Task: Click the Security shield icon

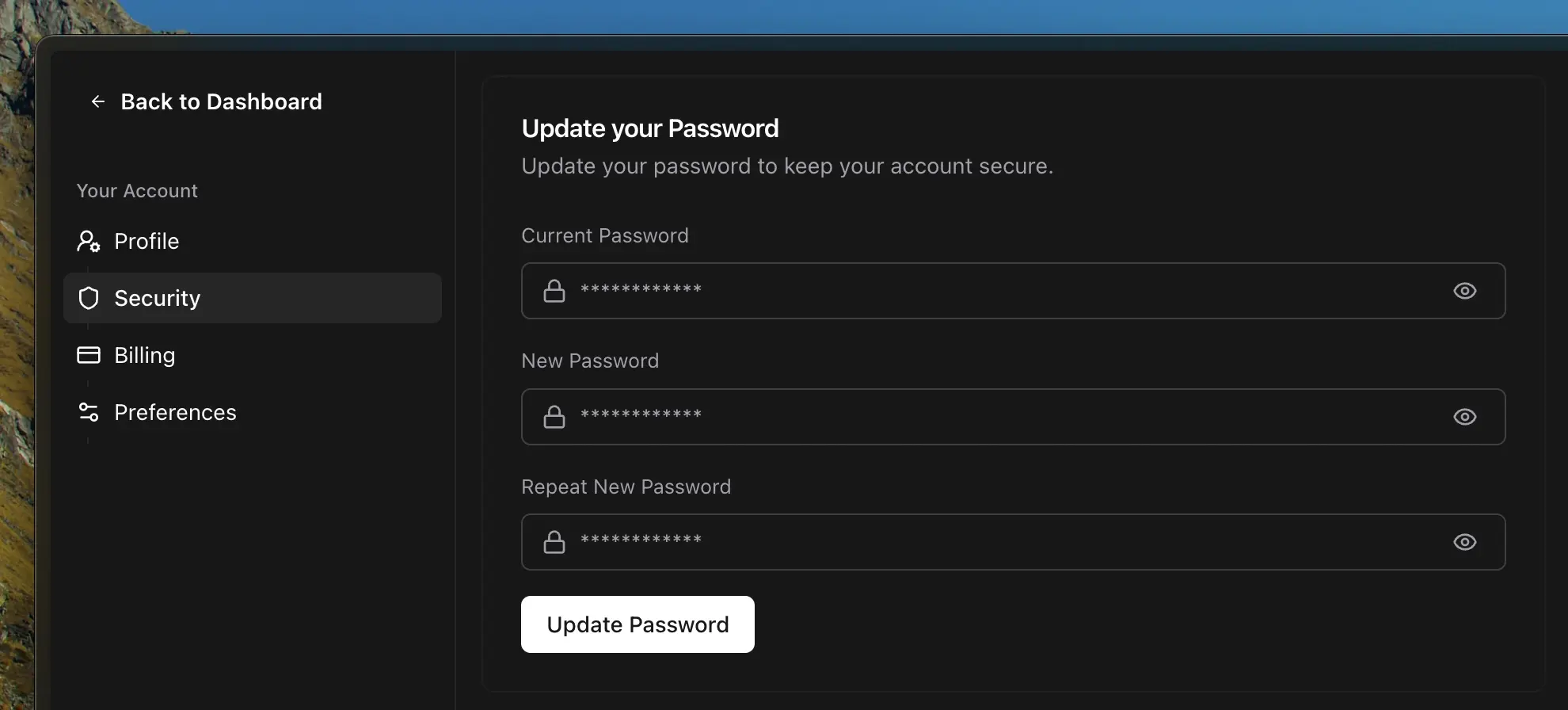Action: point(89,298)
